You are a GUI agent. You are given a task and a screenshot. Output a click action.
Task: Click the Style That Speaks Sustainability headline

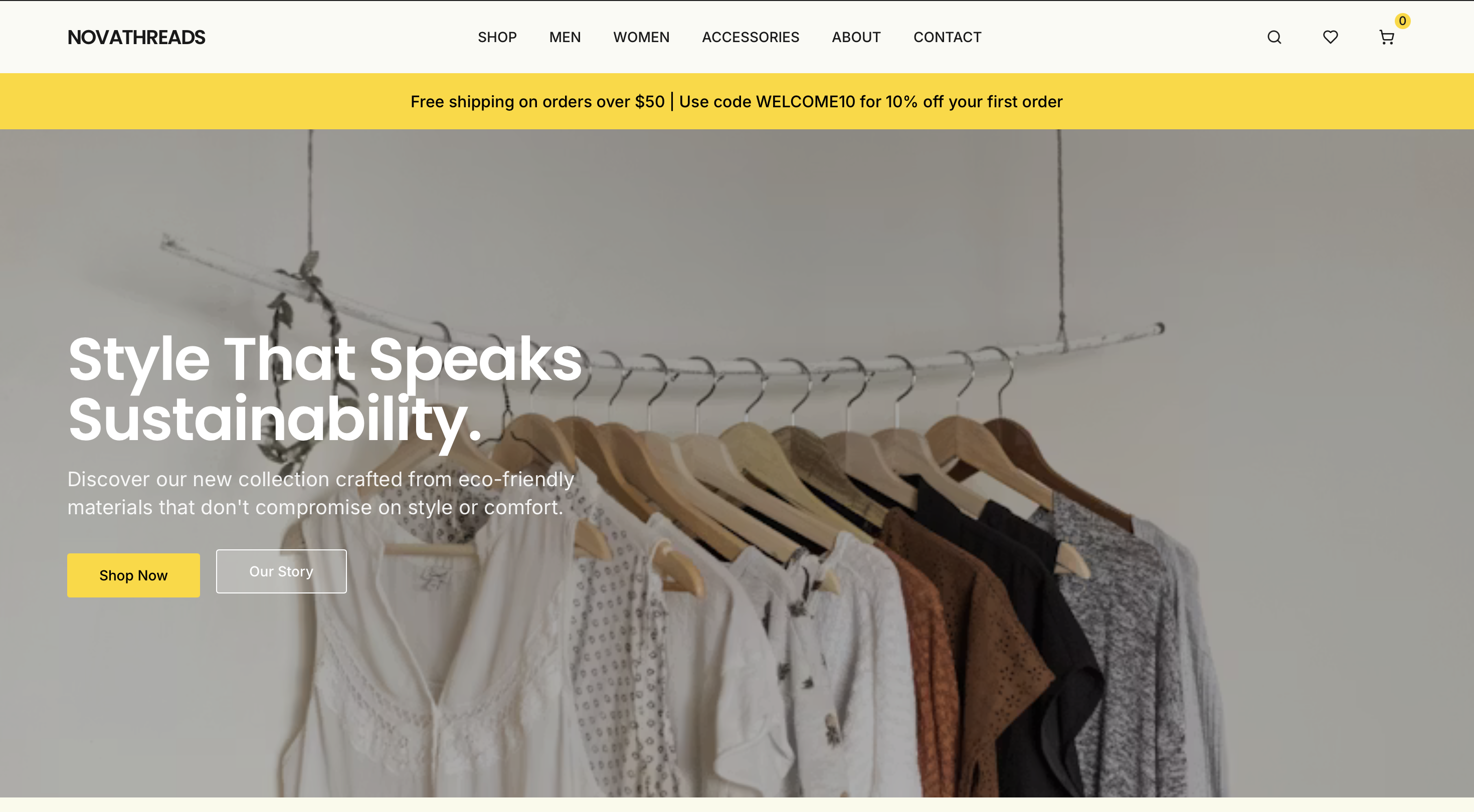pyautogui.click(x=325, y=389)
